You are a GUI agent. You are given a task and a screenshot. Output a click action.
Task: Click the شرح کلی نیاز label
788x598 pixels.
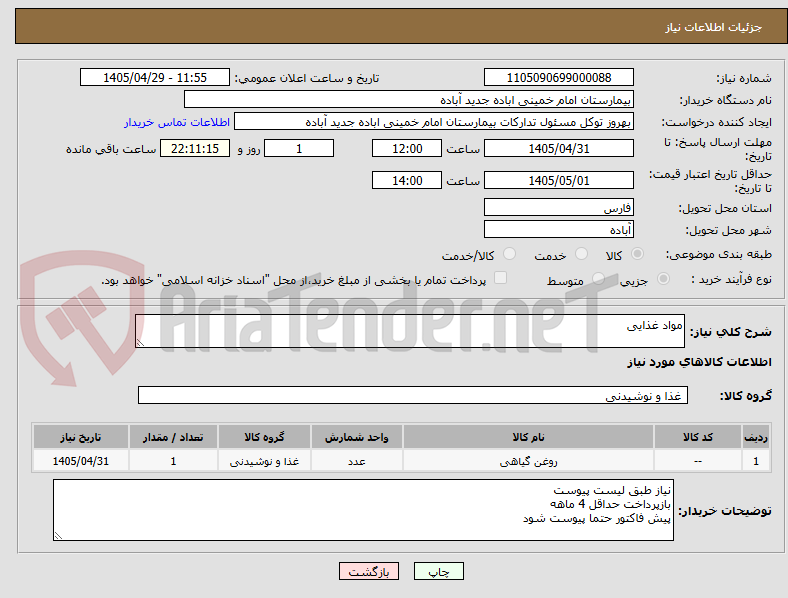730,332
